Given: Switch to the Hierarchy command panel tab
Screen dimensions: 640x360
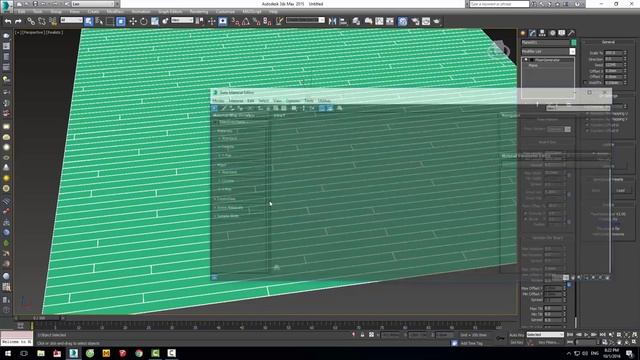Looking at the screenshot, I should [x=542, y=33].
